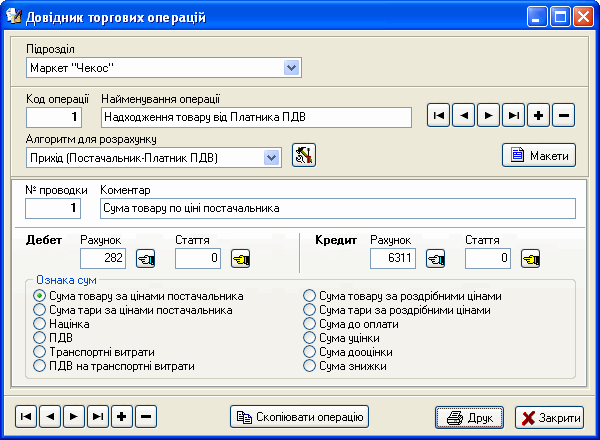Minimize the 'Довідник торгових операцій' window
The image size is (600, 440).
pyautogui.click(x=536, y=17)
